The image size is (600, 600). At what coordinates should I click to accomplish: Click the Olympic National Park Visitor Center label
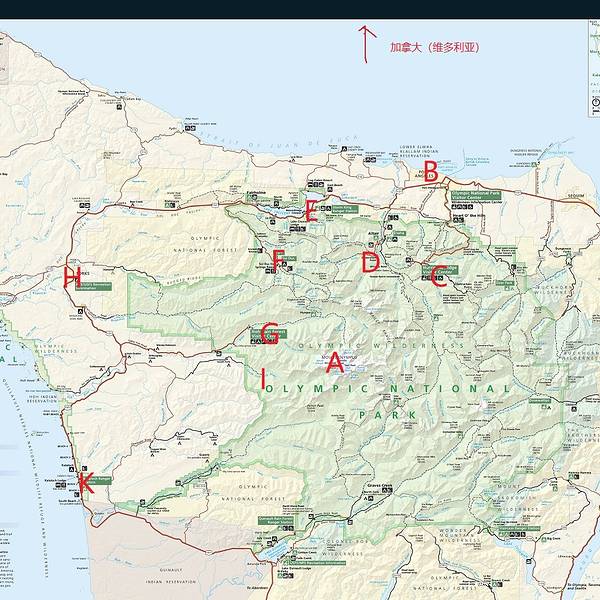point(474,196)
